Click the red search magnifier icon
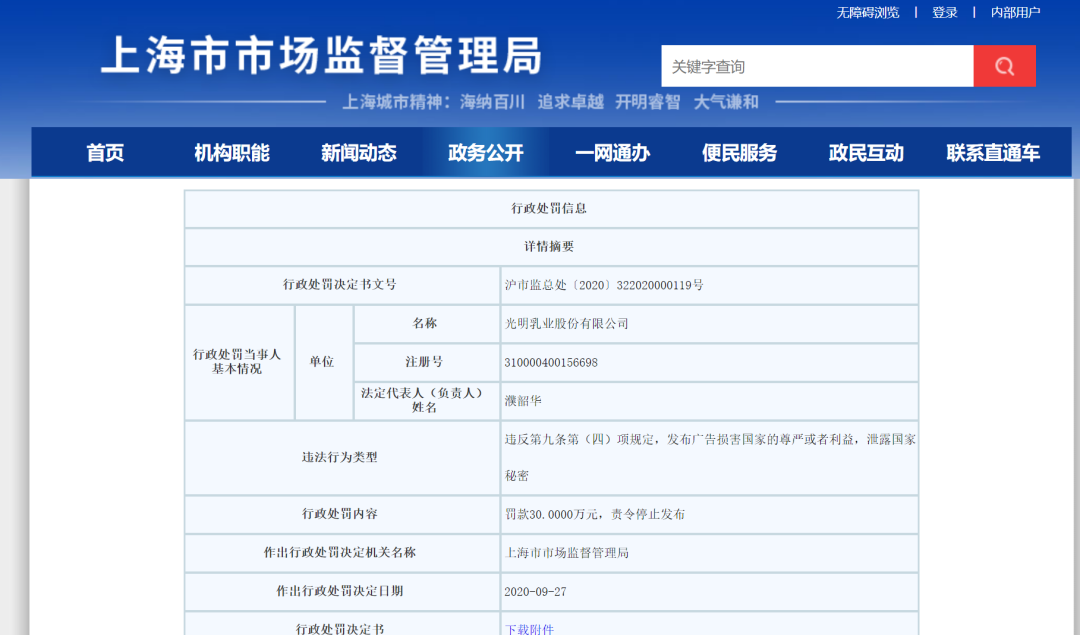Viewport: 1080px width, 635px height. click(x=1004, y=66)
